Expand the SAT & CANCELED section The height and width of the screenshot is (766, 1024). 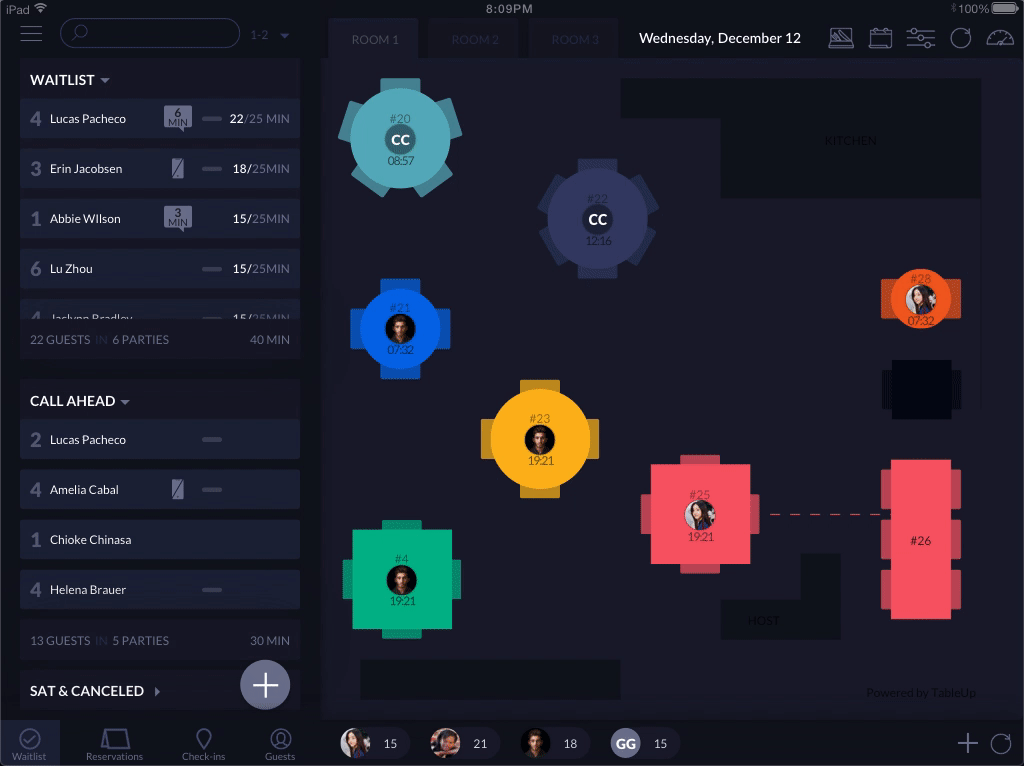coord(95,691)
